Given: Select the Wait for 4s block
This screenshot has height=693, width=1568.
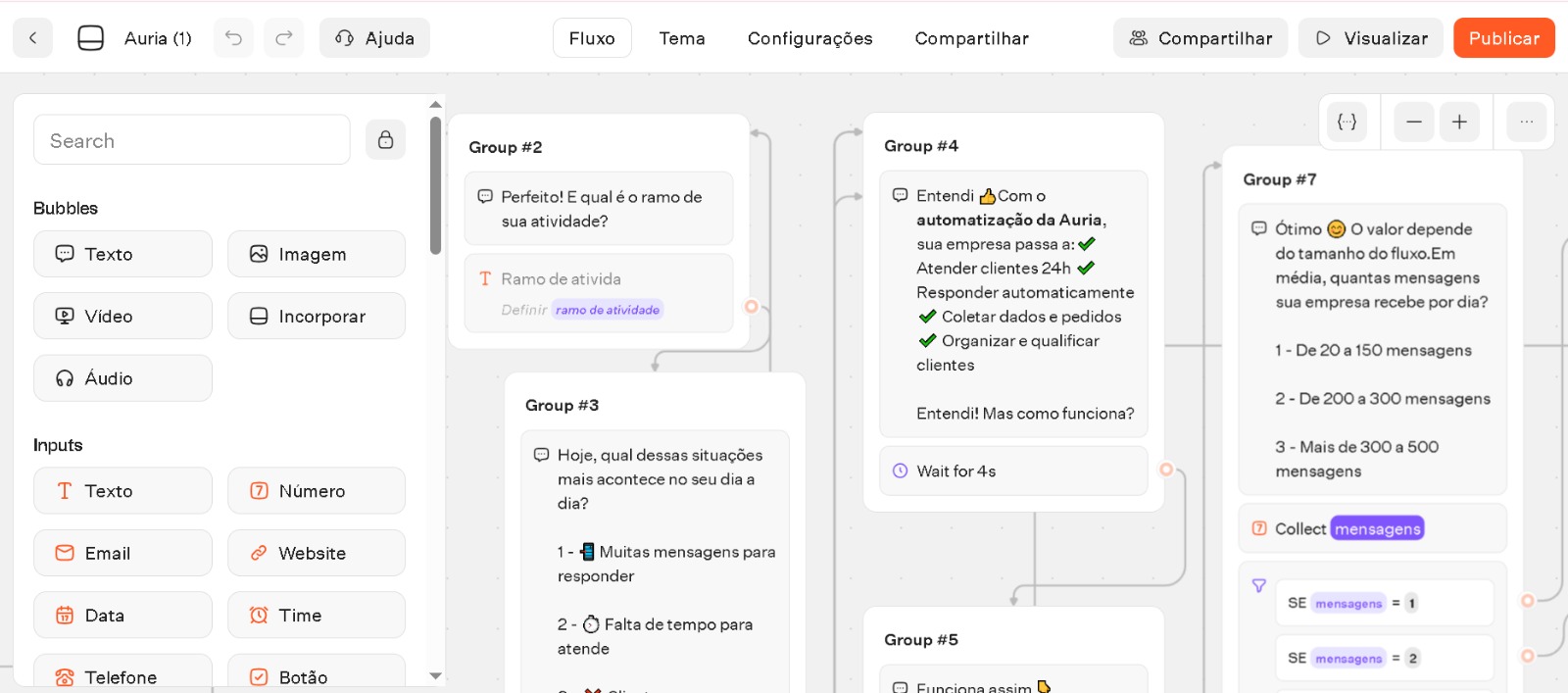Looking at the screenshot, I should click(1012, 471).
